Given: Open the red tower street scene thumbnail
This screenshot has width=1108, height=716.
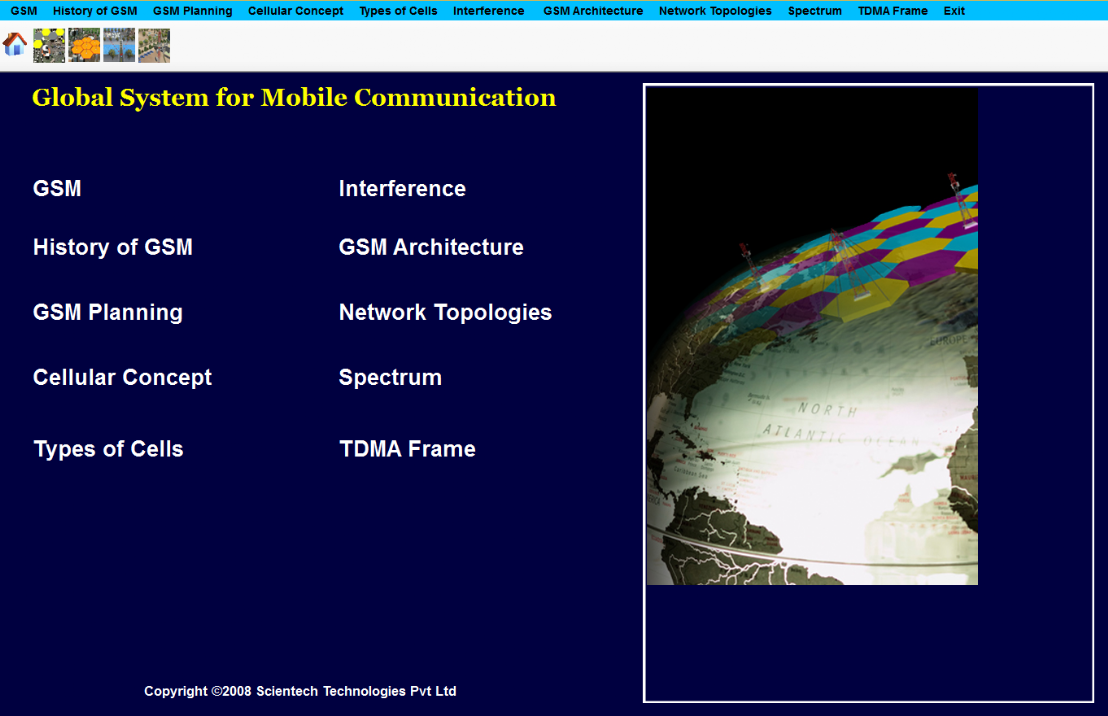Looking at the screenshot, I should 154,45.
